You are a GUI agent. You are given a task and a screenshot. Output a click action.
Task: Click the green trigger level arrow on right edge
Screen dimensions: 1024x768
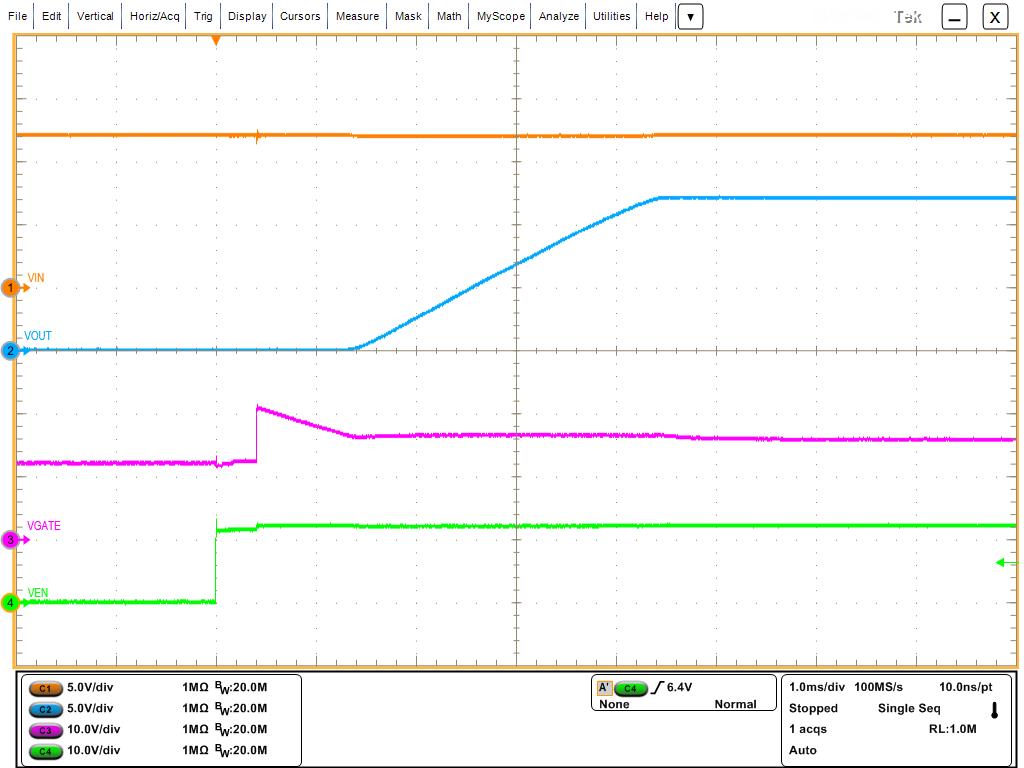pyautogui.click(x=1005, y=563)
